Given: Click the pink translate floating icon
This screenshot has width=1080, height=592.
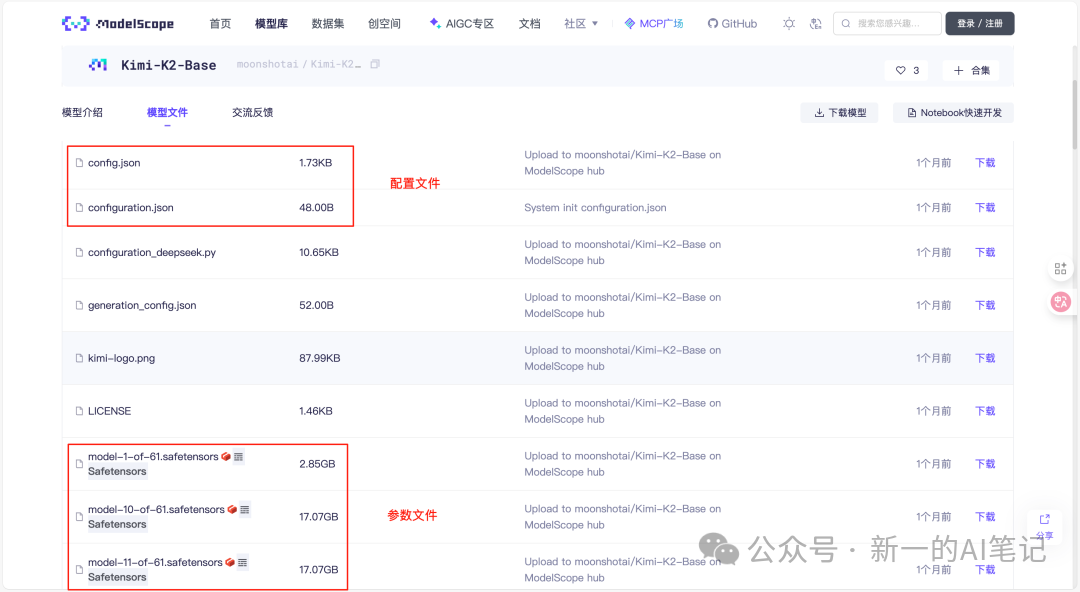Looking at the screenshot, I should click(1061, 302).
